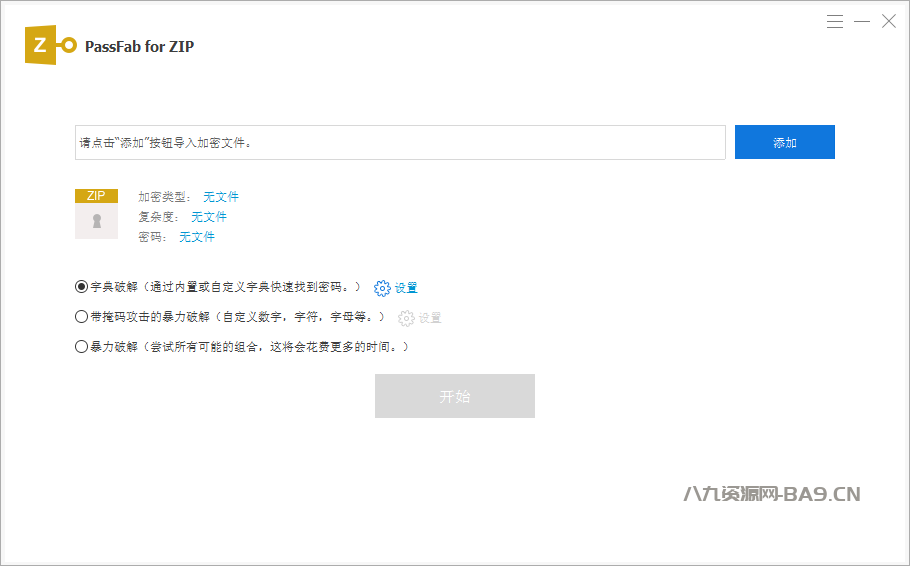This screenshot has height=566, width=910.
Task: Click 无文件 value beside 密码
Action: [197, 237]
